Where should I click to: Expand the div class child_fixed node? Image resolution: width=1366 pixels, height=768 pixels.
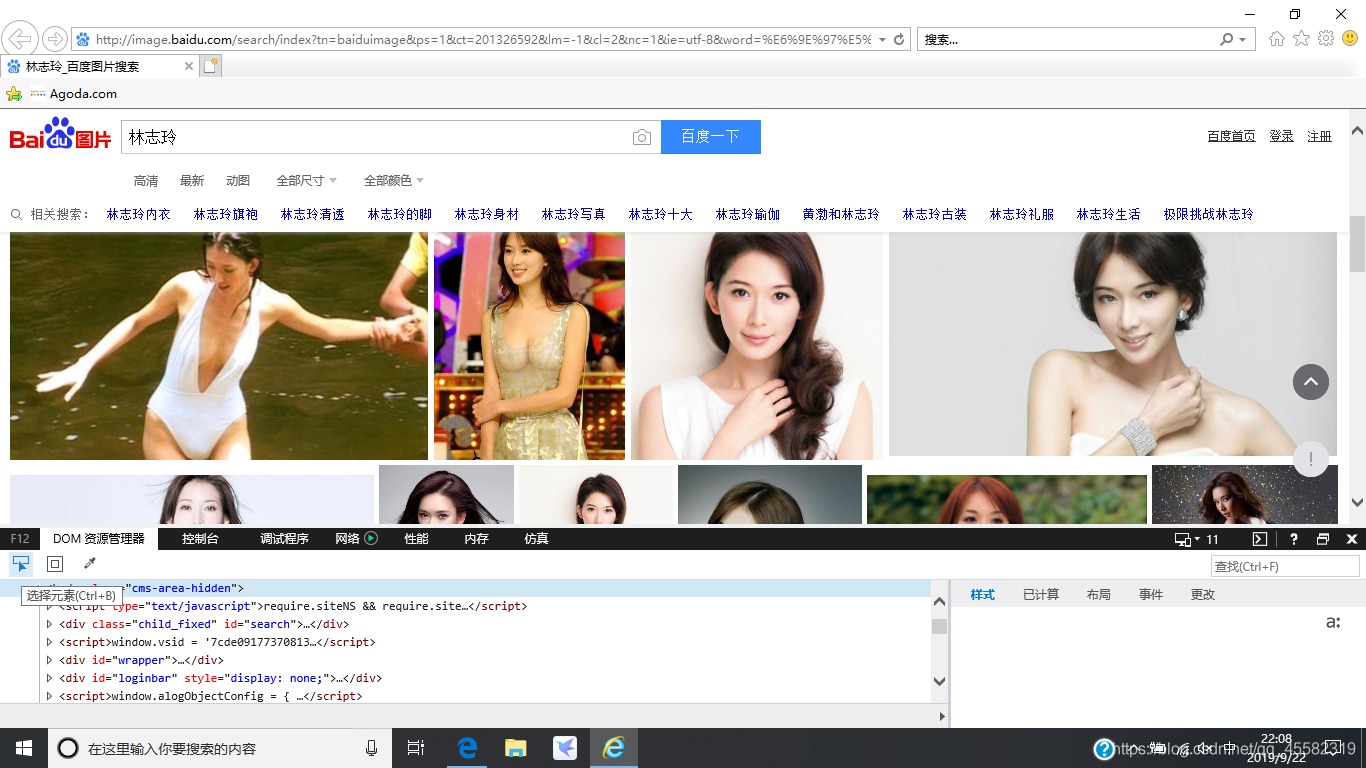(x=49, y=624)
